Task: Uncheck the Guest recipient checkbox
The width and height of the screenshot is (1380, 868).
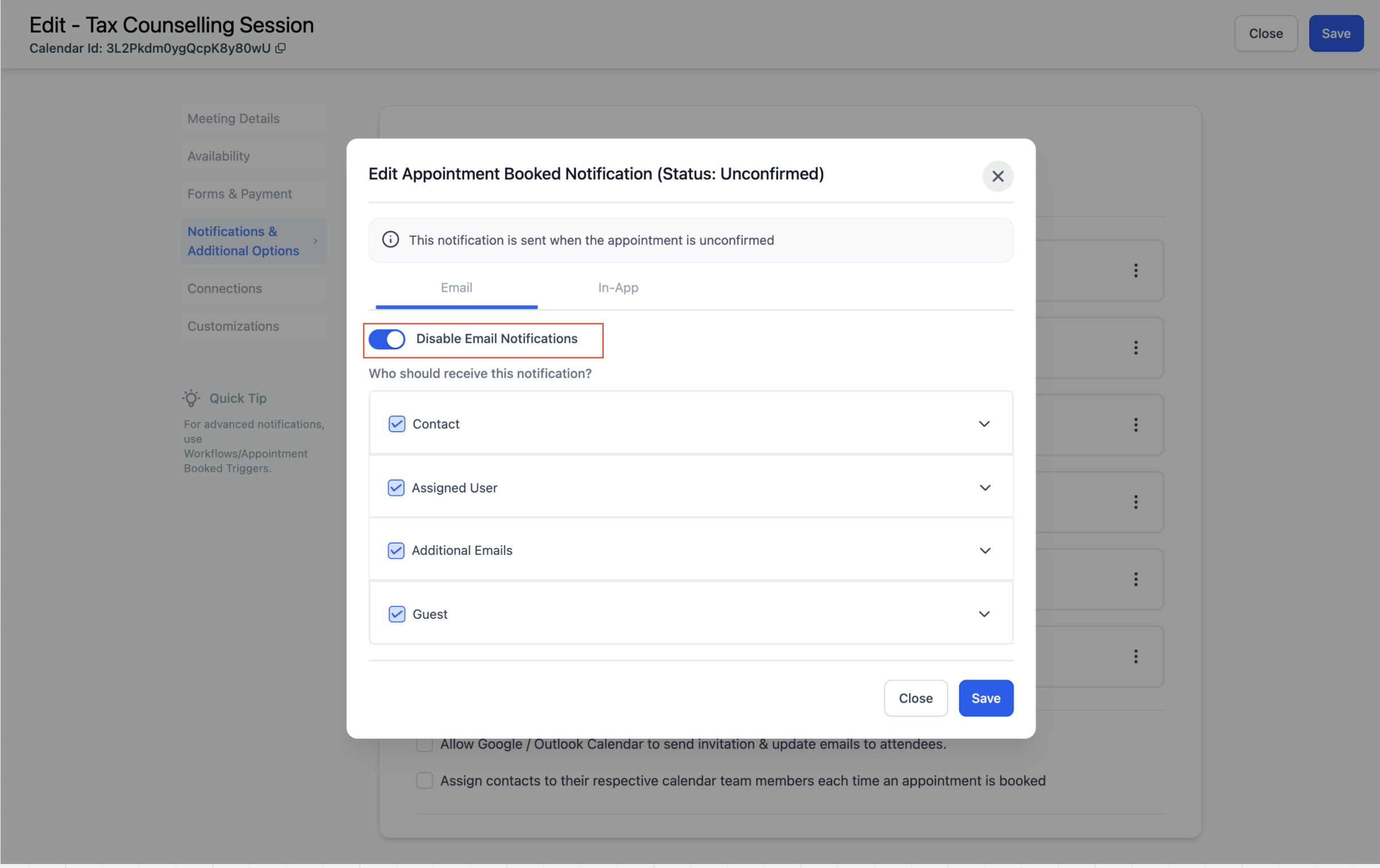Action: [397, 614]
